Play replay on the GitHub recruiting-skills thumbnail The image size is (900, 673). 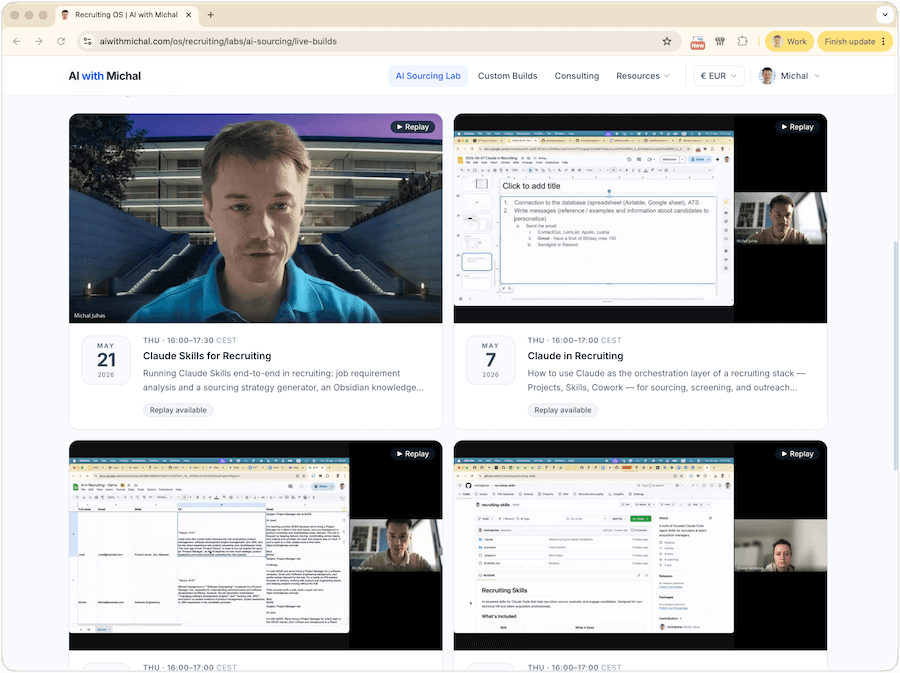(x=797, y=454)
